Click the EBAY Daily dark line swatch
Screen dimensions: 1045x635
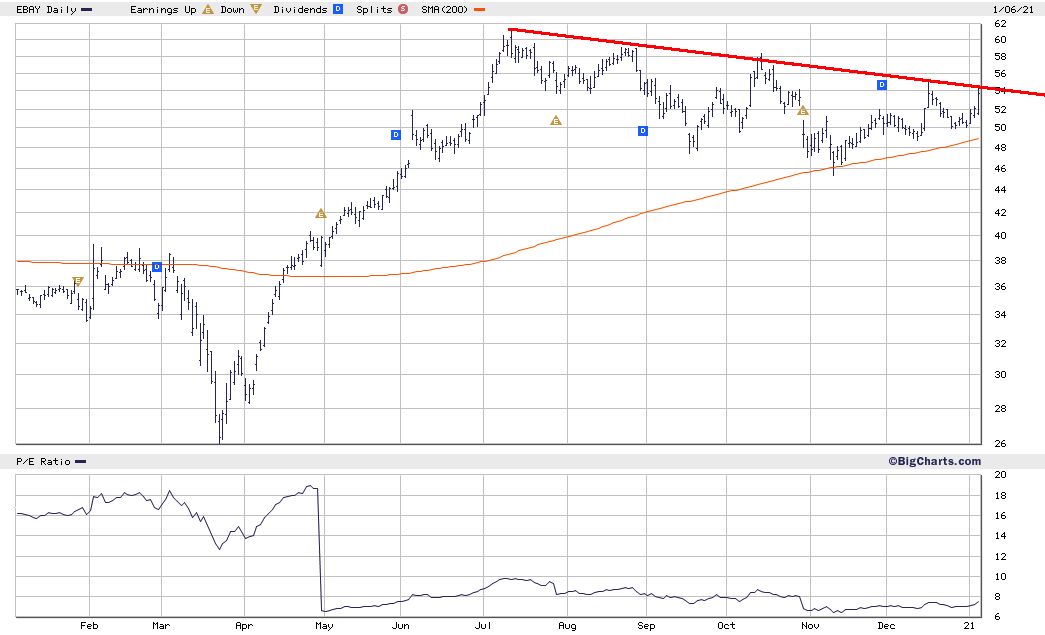87,10
